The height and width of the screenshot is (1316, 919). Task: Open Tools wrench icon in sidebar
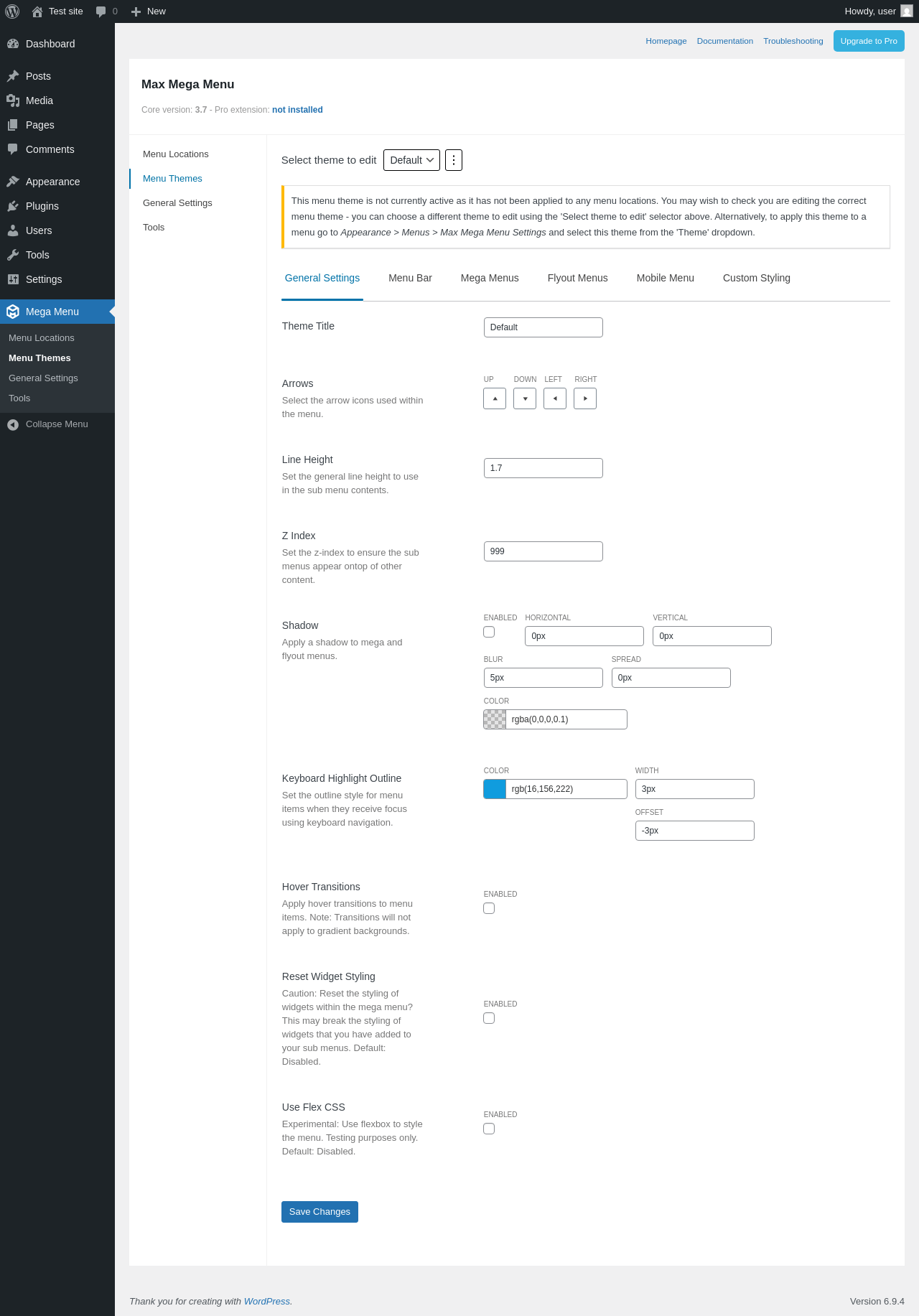(13, 255)
